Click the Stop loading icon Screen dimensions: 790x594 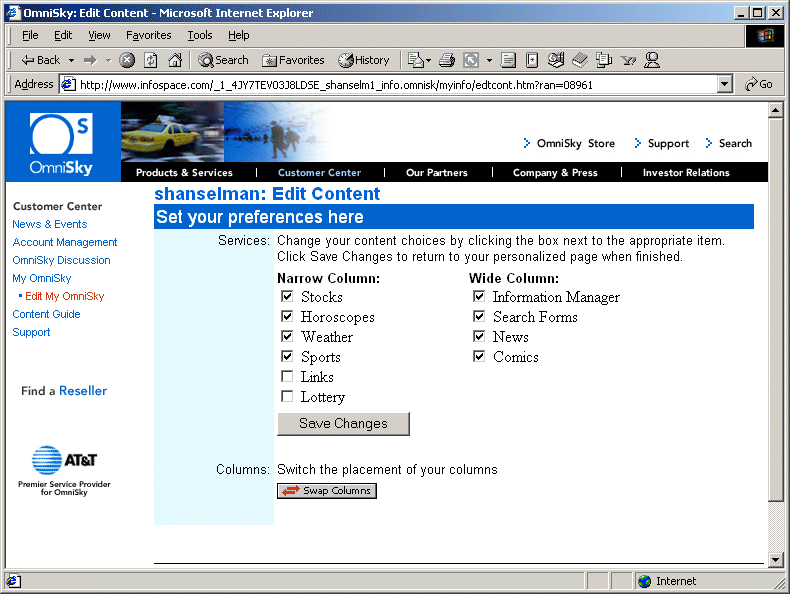tap(127, 60)
